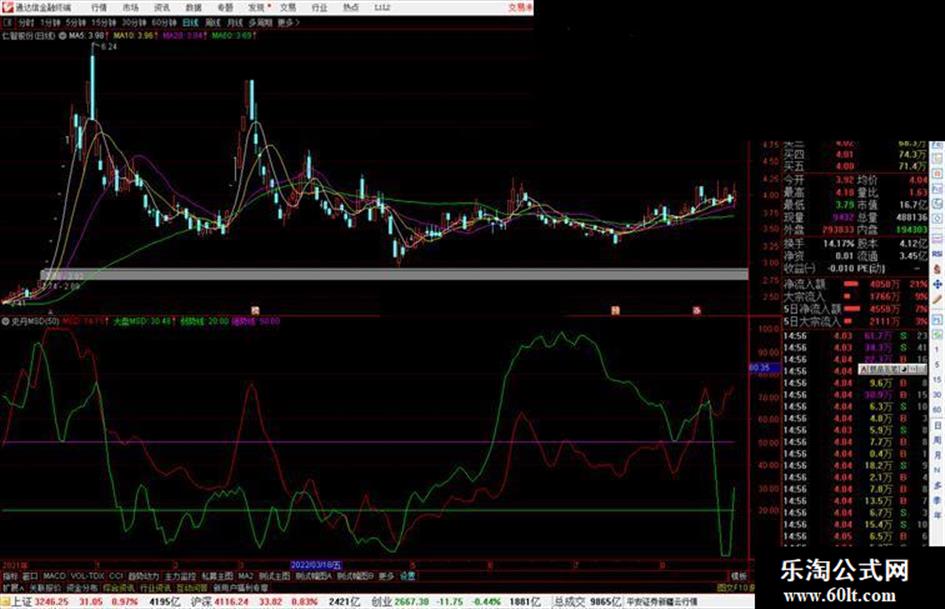945x609 pixels.
Task: Select the 周 period in right sidebar
Action: [x=937, y=441]
